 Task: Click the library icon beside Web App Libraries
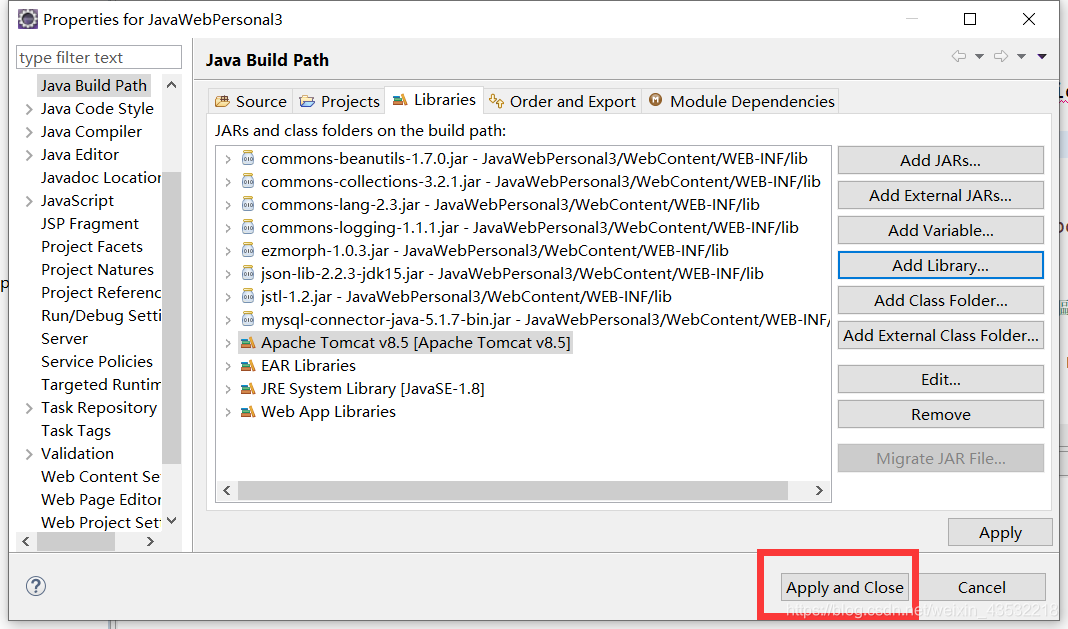coord(250,411)
